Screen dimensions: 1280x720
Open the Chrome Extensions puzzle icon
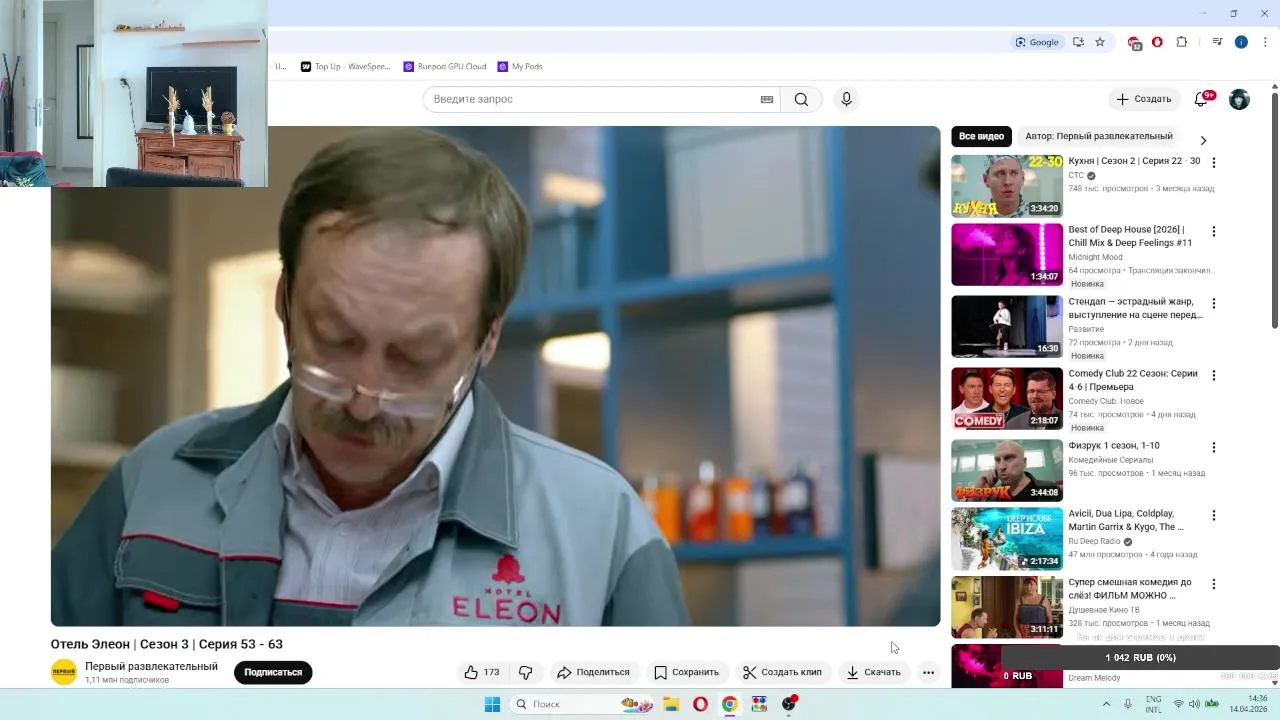1181,42
